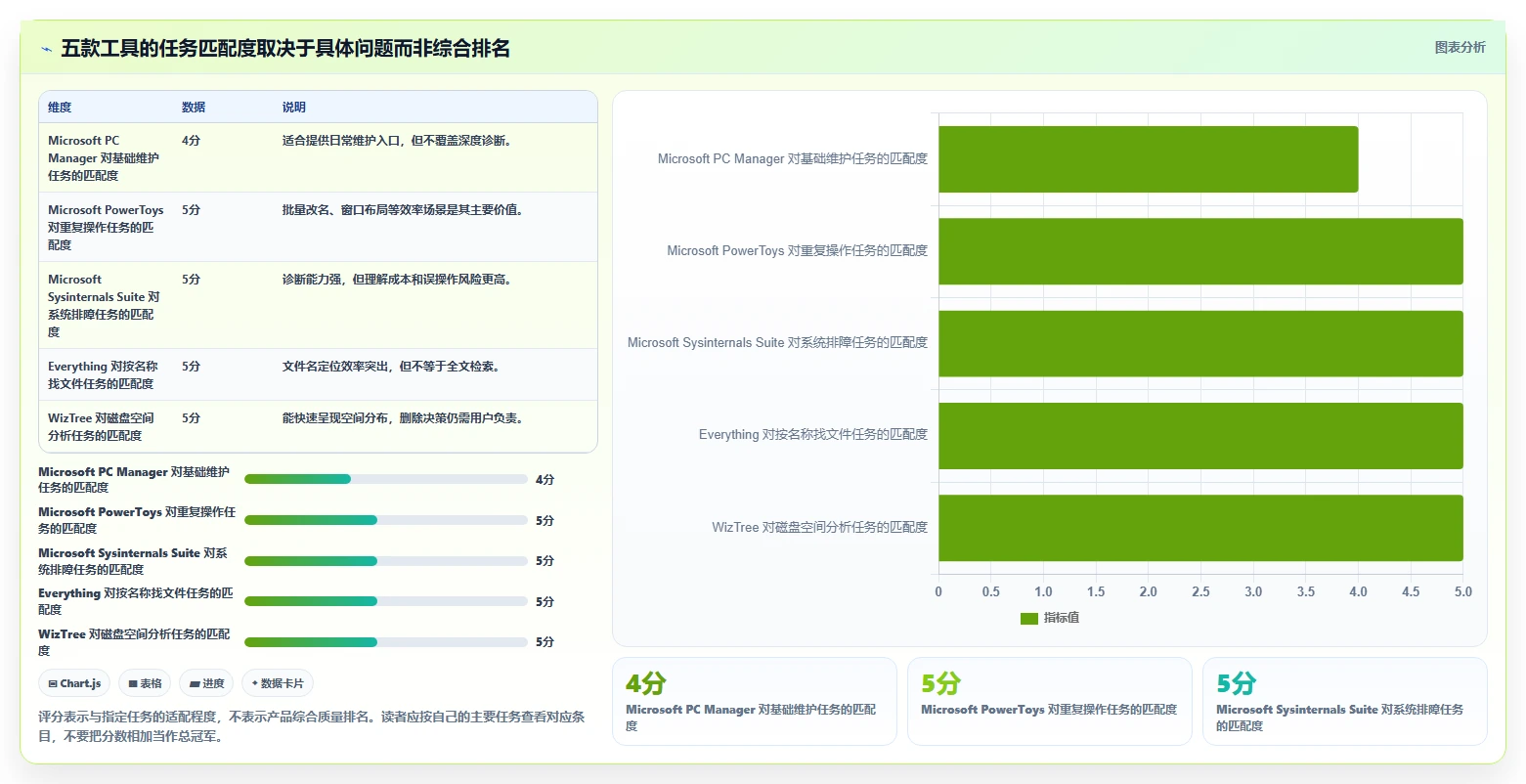Select the 数据卡片 tag chip
Viewport: 1526px width, 784px height.
click(x=278, y=683)
